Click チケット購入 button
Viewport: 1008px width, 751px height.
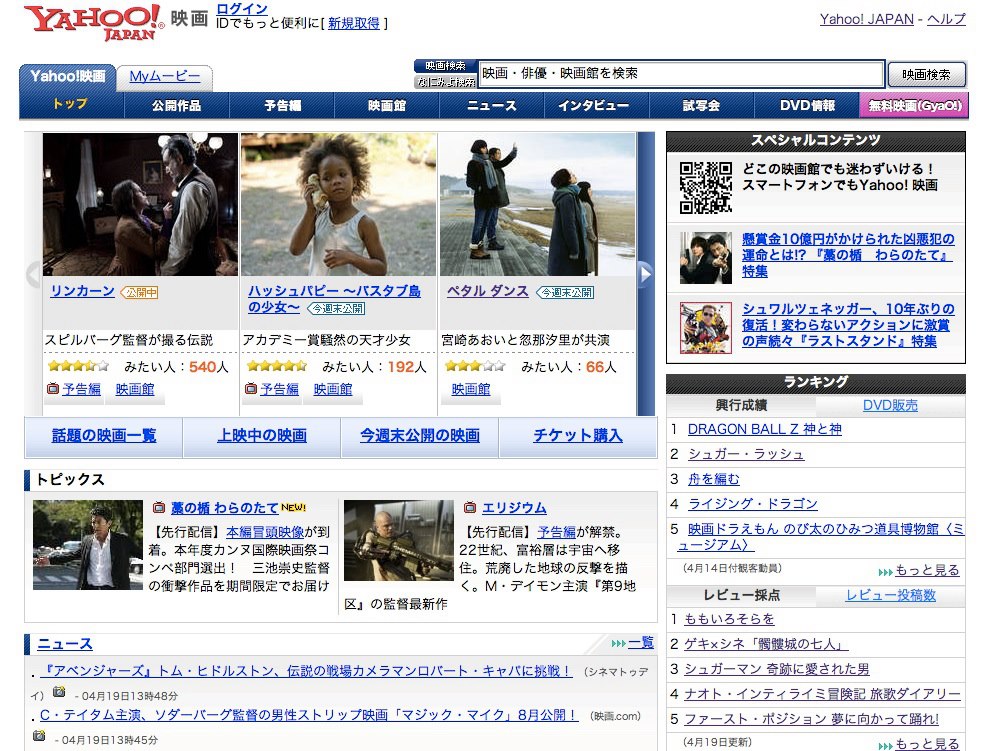578,436
